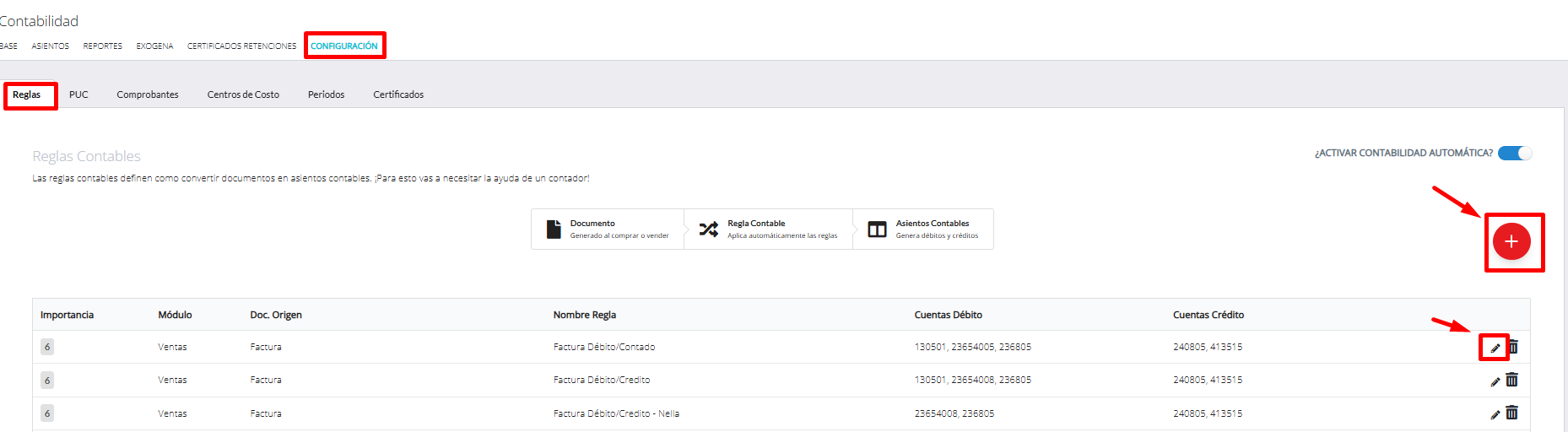Delete the Factura Débito/Contado rule
1568x432 pixels.
click(1513, 347)
